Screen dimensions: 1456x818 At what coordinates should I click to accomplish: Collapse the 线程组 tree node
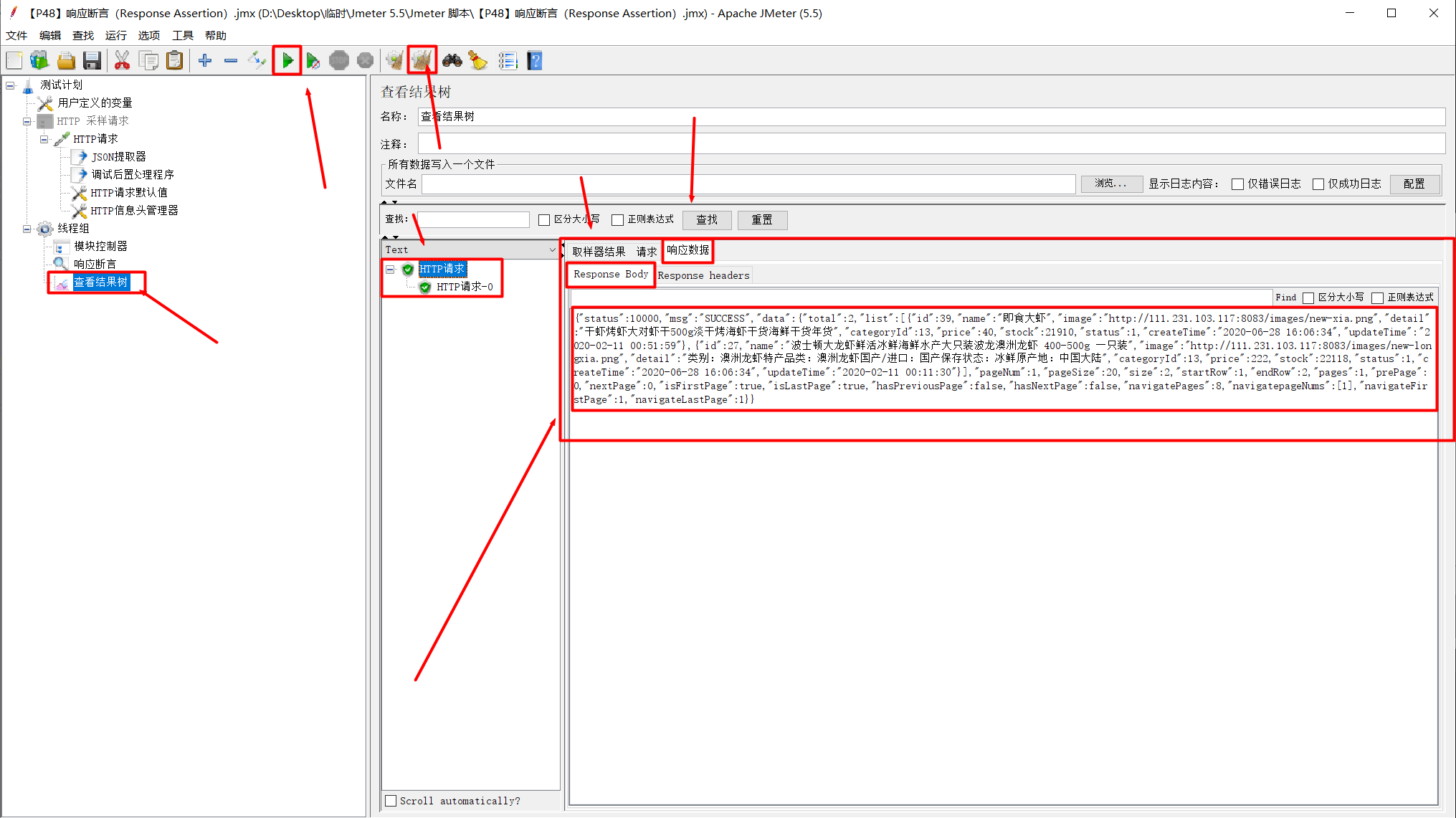(27, 229)
